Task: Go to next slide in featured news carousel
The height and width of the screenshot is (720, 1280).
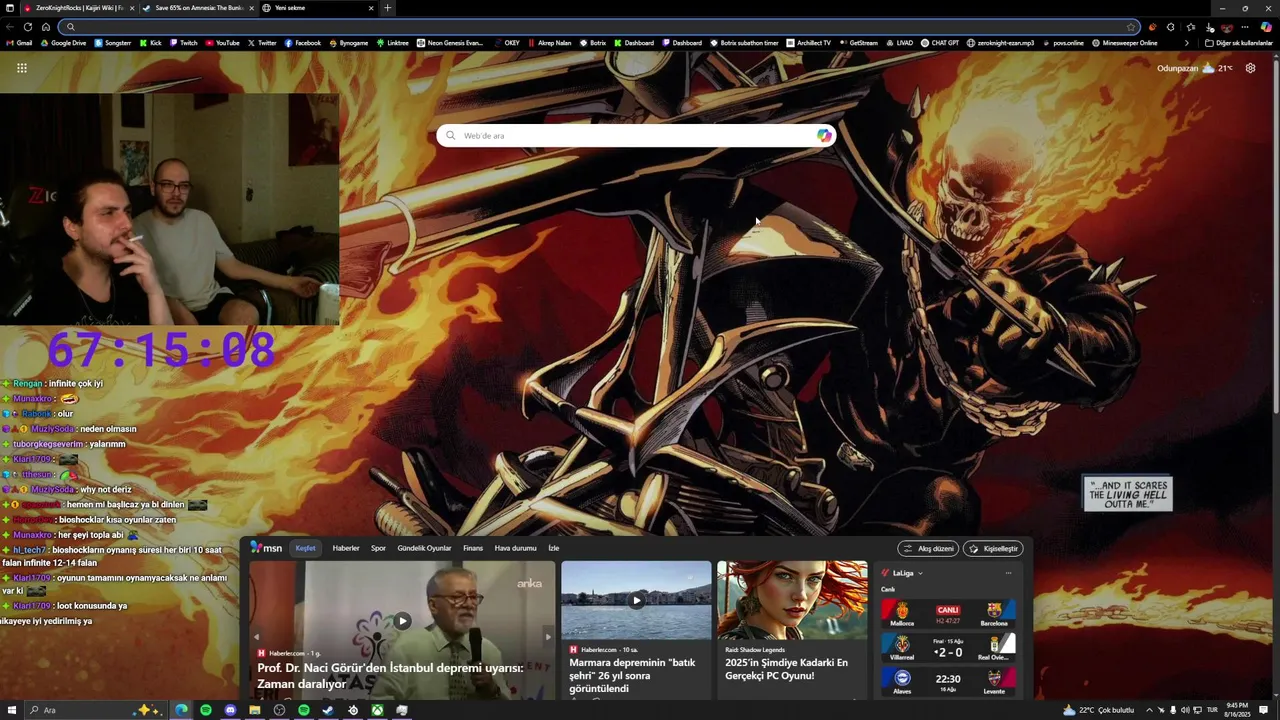Action: coord(547,636)
